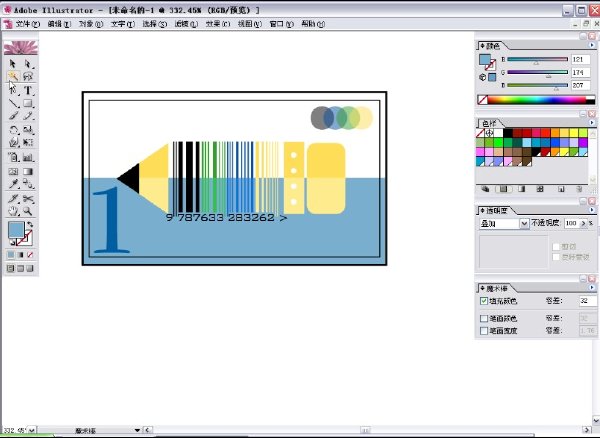Cycle the 颜色 panel tab view arrows
The image size is (600, 438).
coord(482,46)
